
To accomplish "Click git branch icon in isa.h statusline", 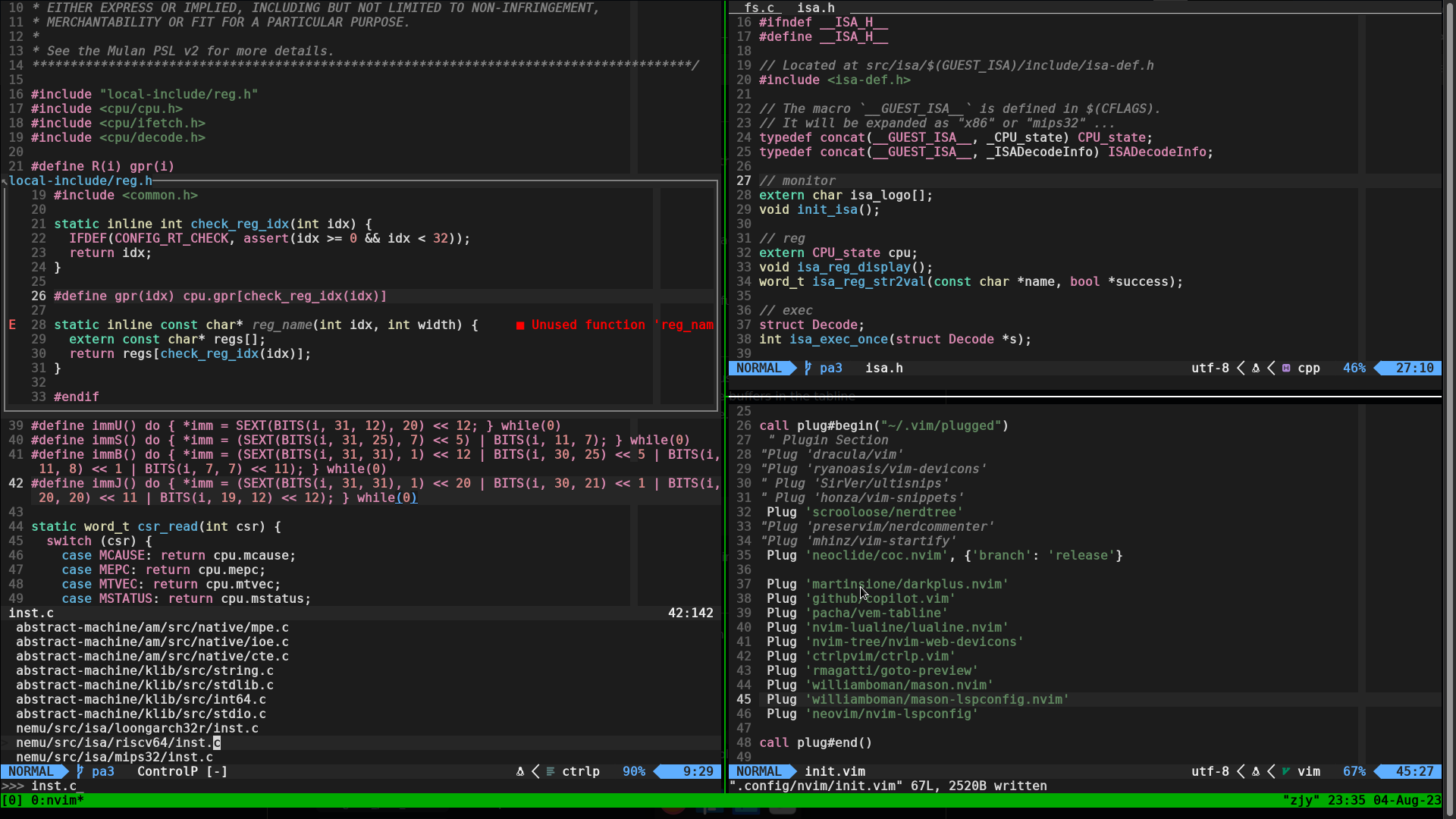I will [x=808, y=368].
